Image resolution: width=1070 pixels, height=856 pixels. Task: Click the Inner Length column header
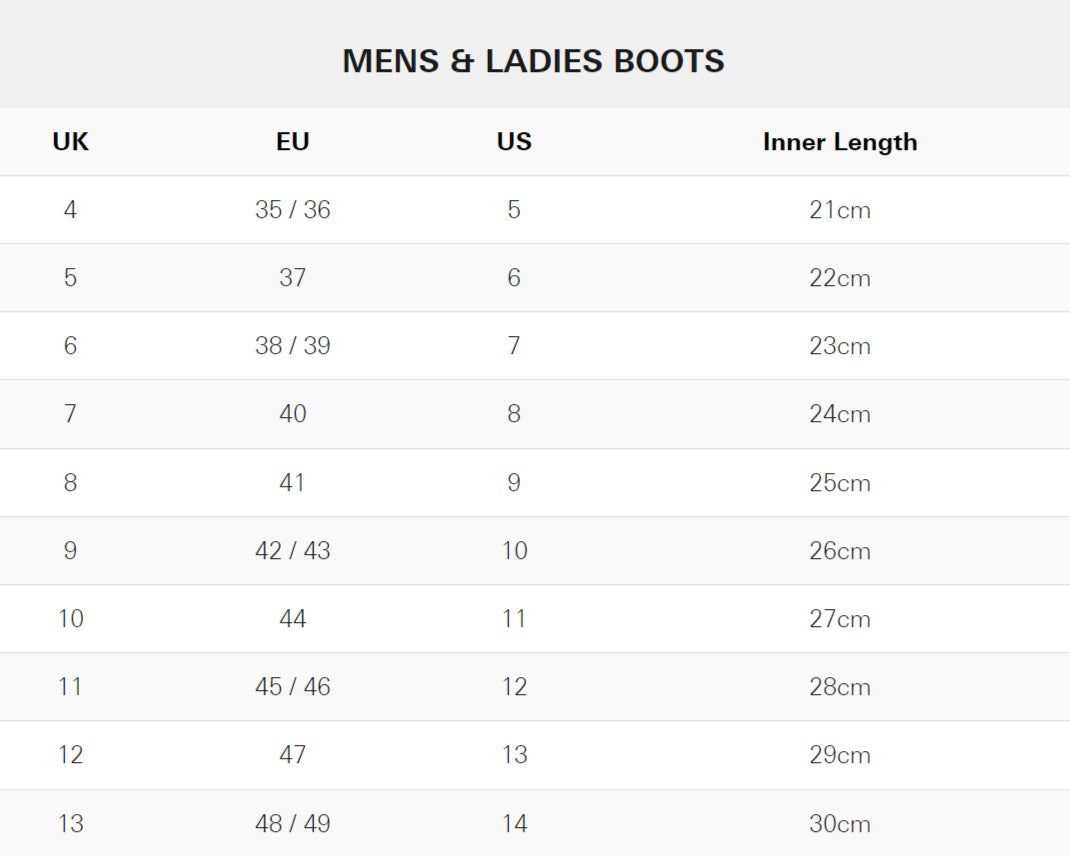click(x=839, y=142)
